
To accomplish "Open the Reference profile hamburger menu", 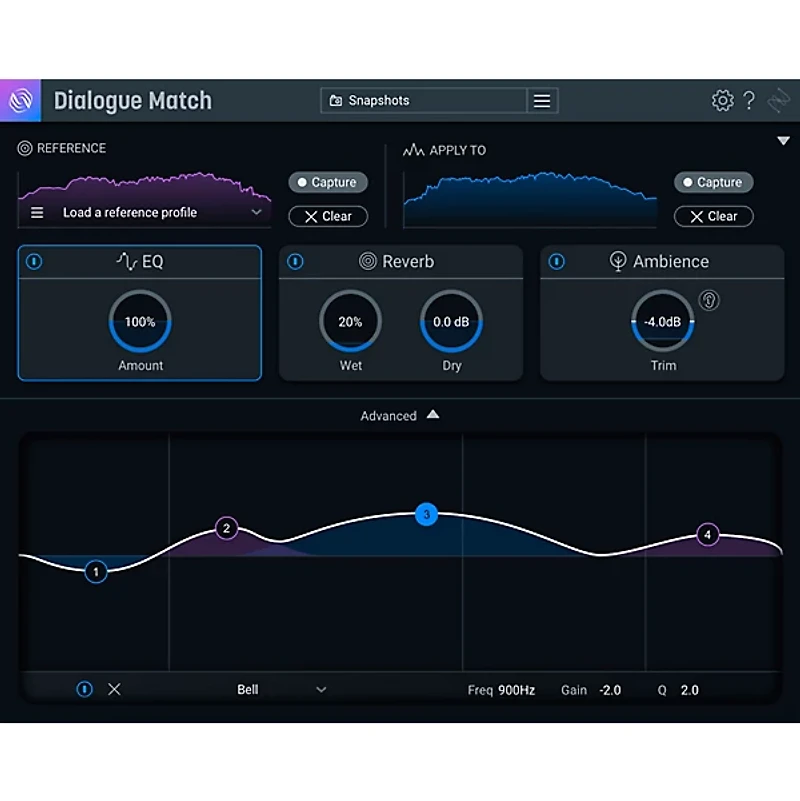I will [x=37, y=212].
